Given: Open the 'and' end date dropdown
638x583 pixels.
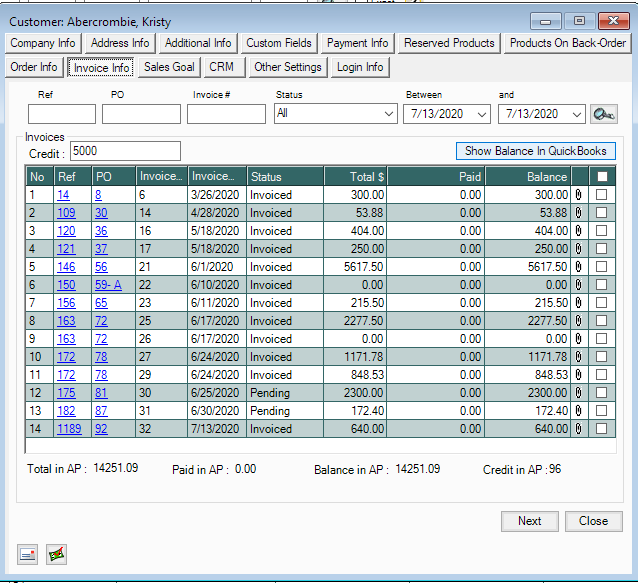Looking at the screenshot, I should pyautogui.click(x=575, y=114).
